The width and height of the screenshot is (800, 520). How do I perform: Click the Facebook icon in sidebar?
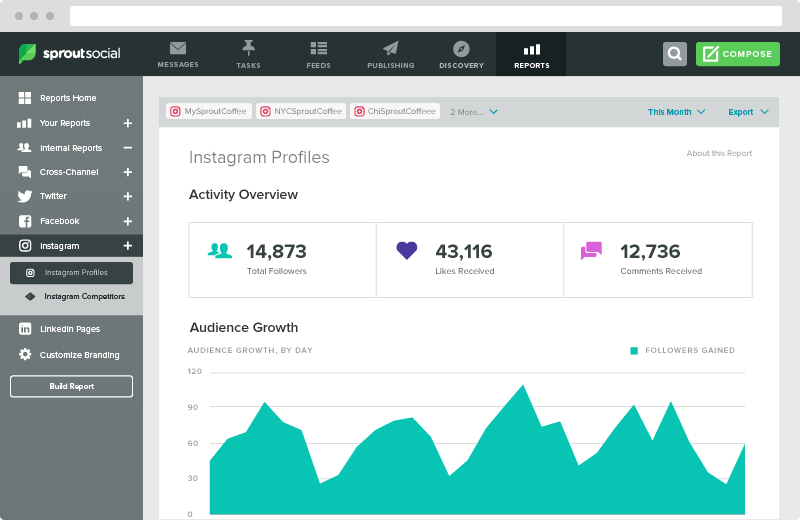point(24,221)
